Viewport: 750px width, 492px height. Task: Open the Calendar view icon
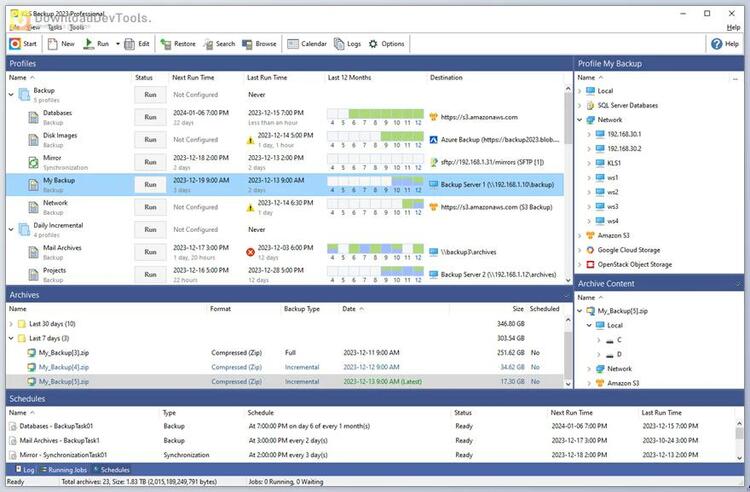[293, 44]
